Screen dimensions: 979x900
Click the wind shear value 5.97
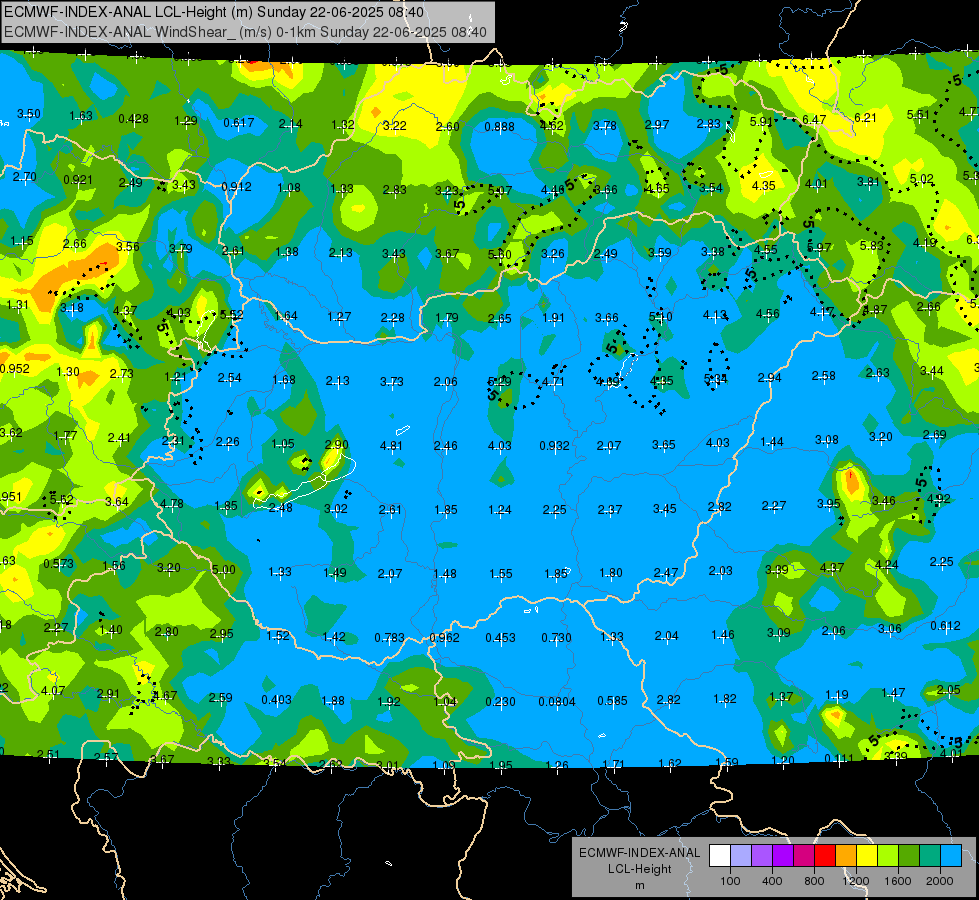click(819, 248)
